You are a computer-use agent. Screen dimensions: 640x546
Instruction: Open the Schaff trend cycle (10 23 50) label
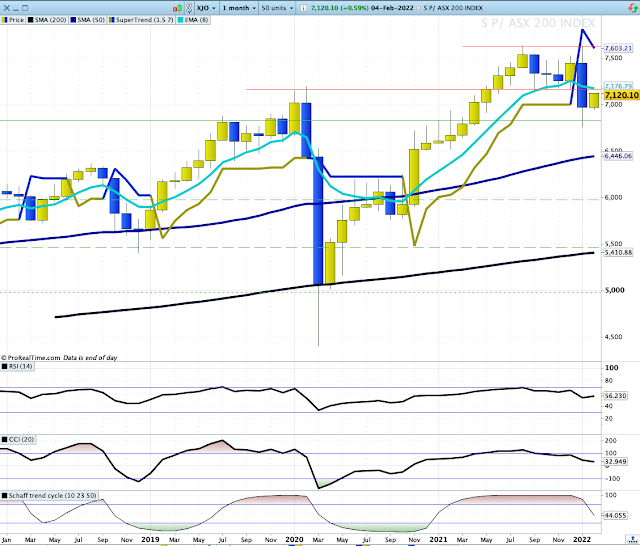49,495
